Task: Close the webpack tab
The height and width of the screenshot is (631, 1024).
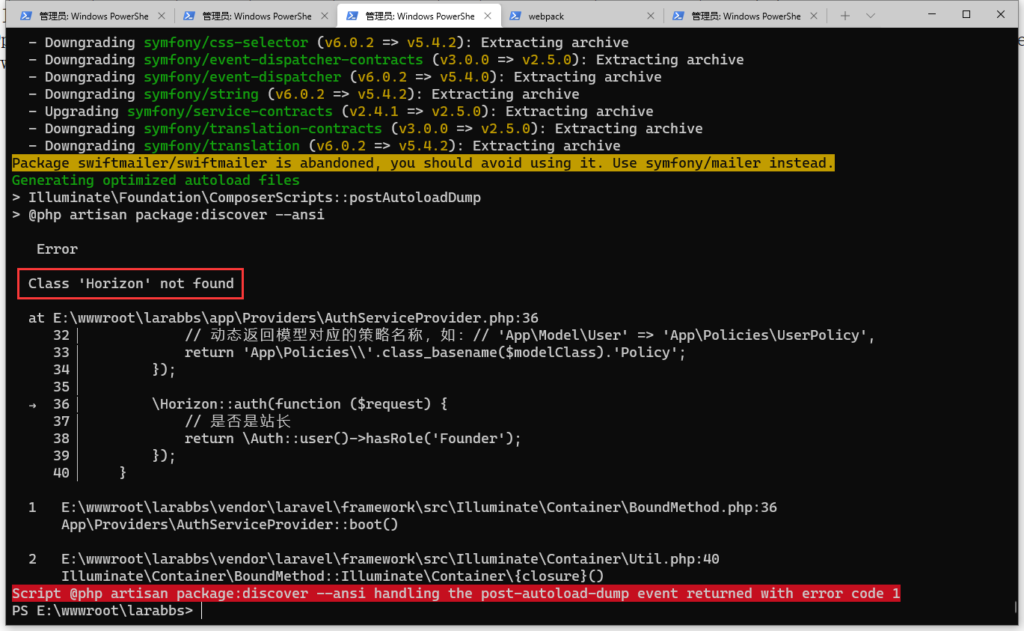Action: point(650,15)
